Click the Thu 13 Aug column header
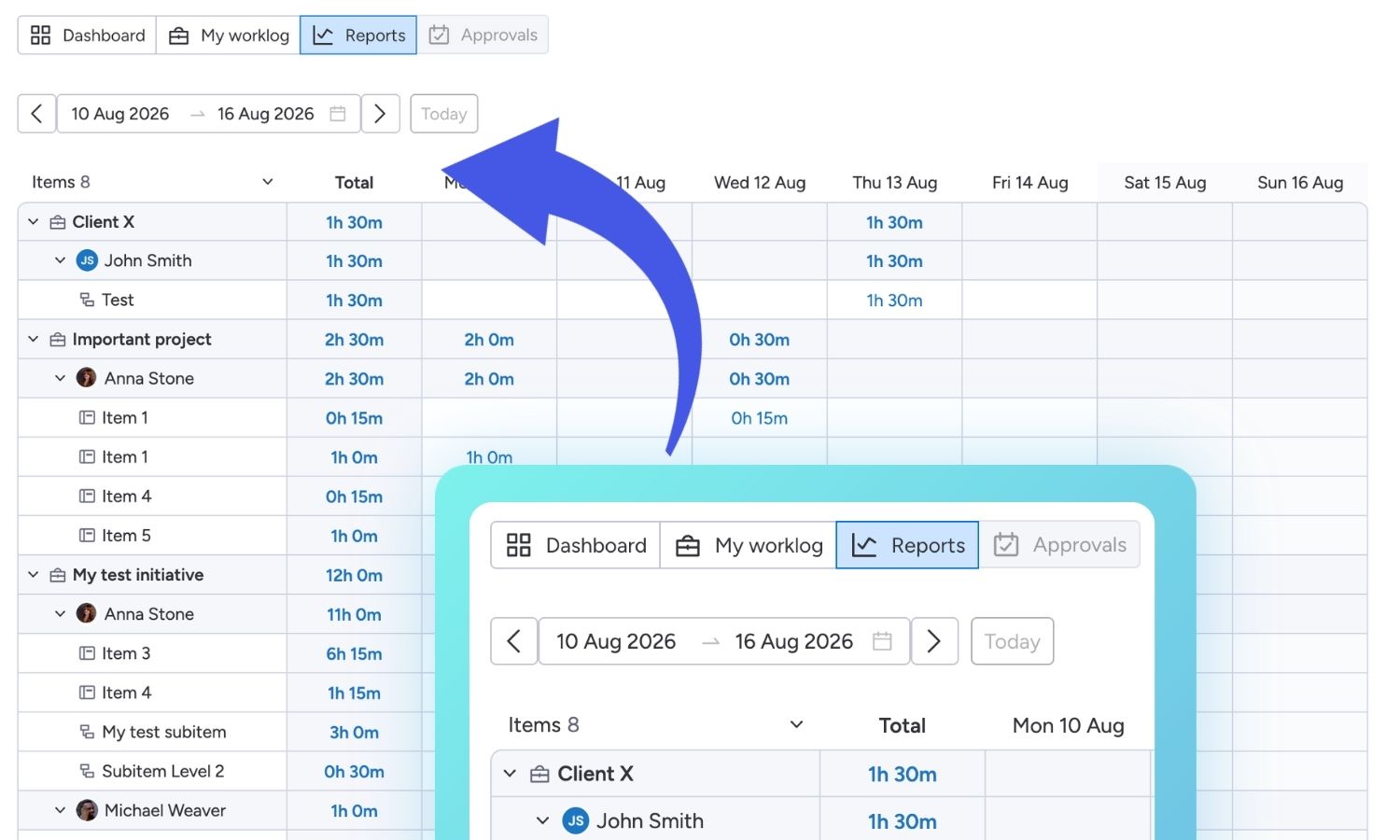The height and width of the screenshot is (840, 1400). click(x=894, y=183)
